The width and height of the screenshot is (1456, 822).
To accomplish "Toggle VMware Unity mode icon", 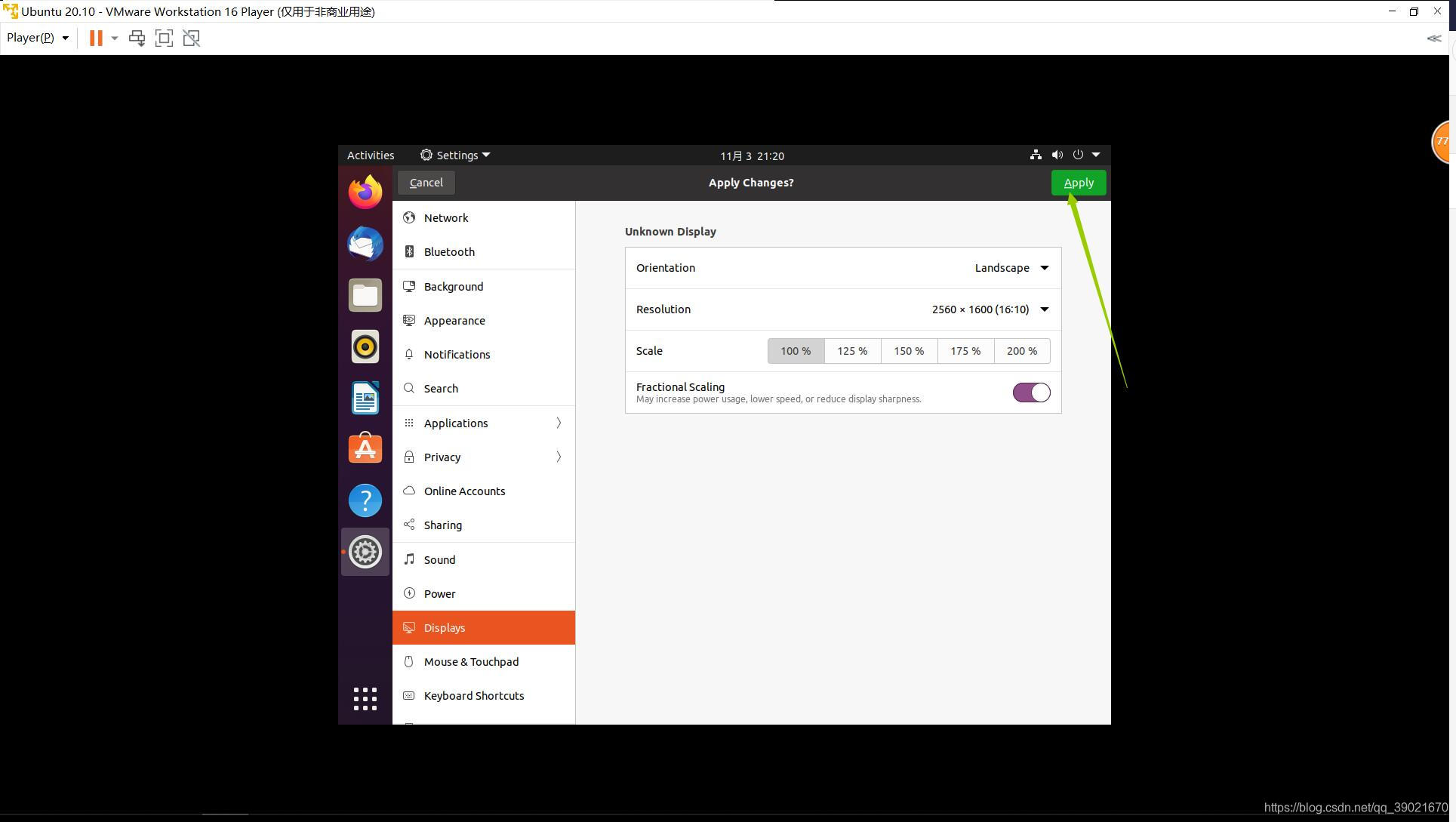I will pyautogui.click(x=192, y=38).
